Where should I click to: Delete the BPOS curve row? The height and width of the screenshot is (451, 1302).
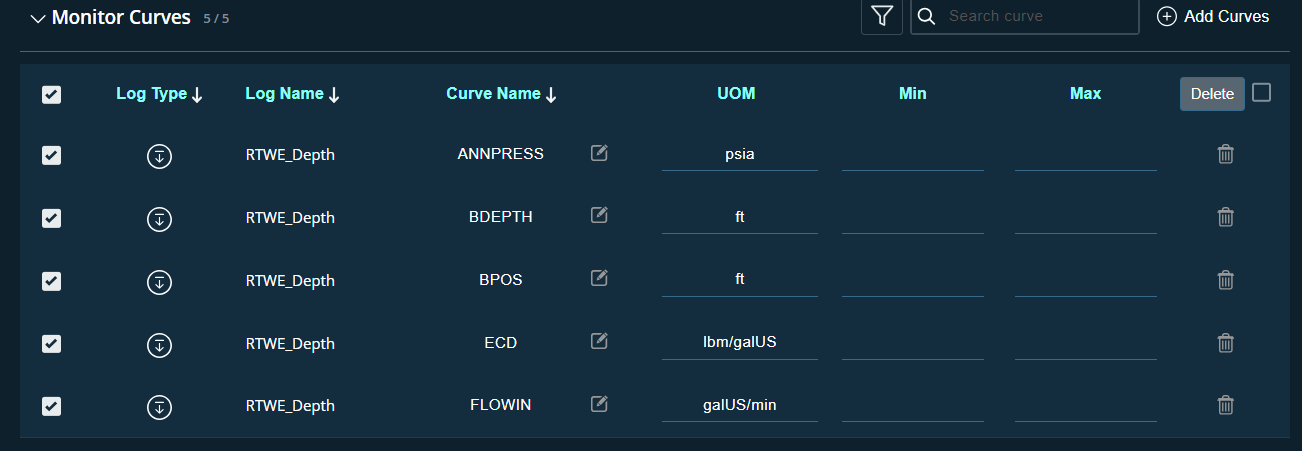point(1225,280)
